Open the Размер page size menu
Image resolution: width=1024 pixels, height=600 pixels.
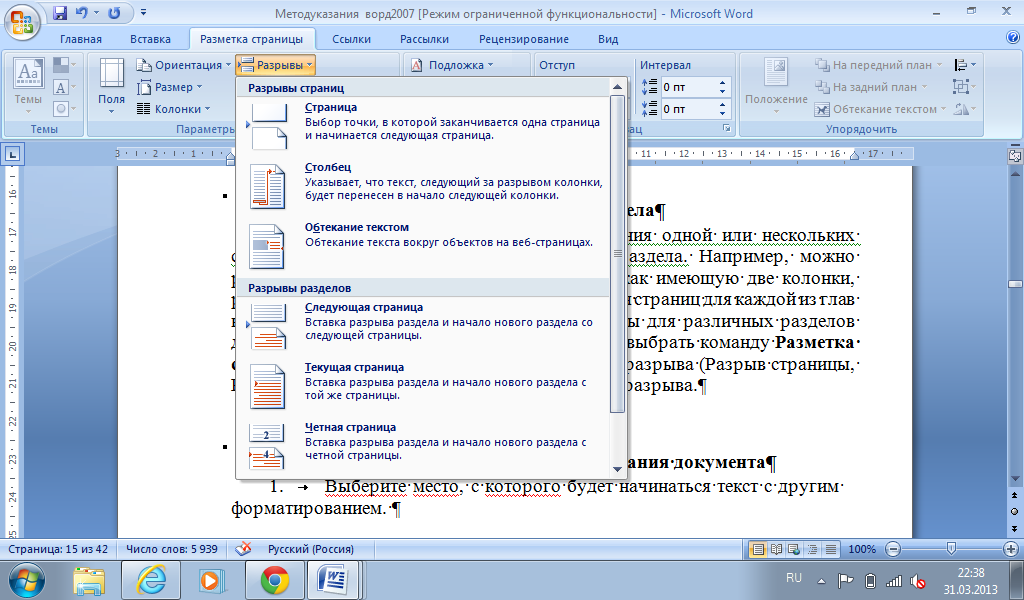click(169, 87)
